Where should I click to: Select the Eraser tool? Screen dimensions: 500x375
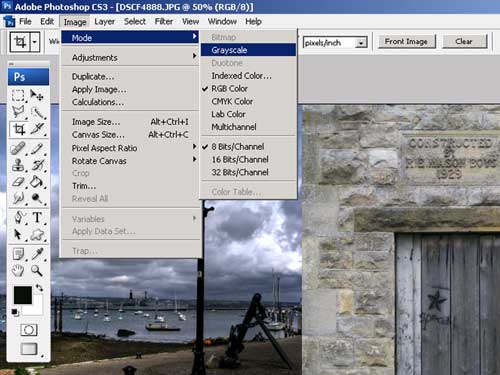pos(18,182)
